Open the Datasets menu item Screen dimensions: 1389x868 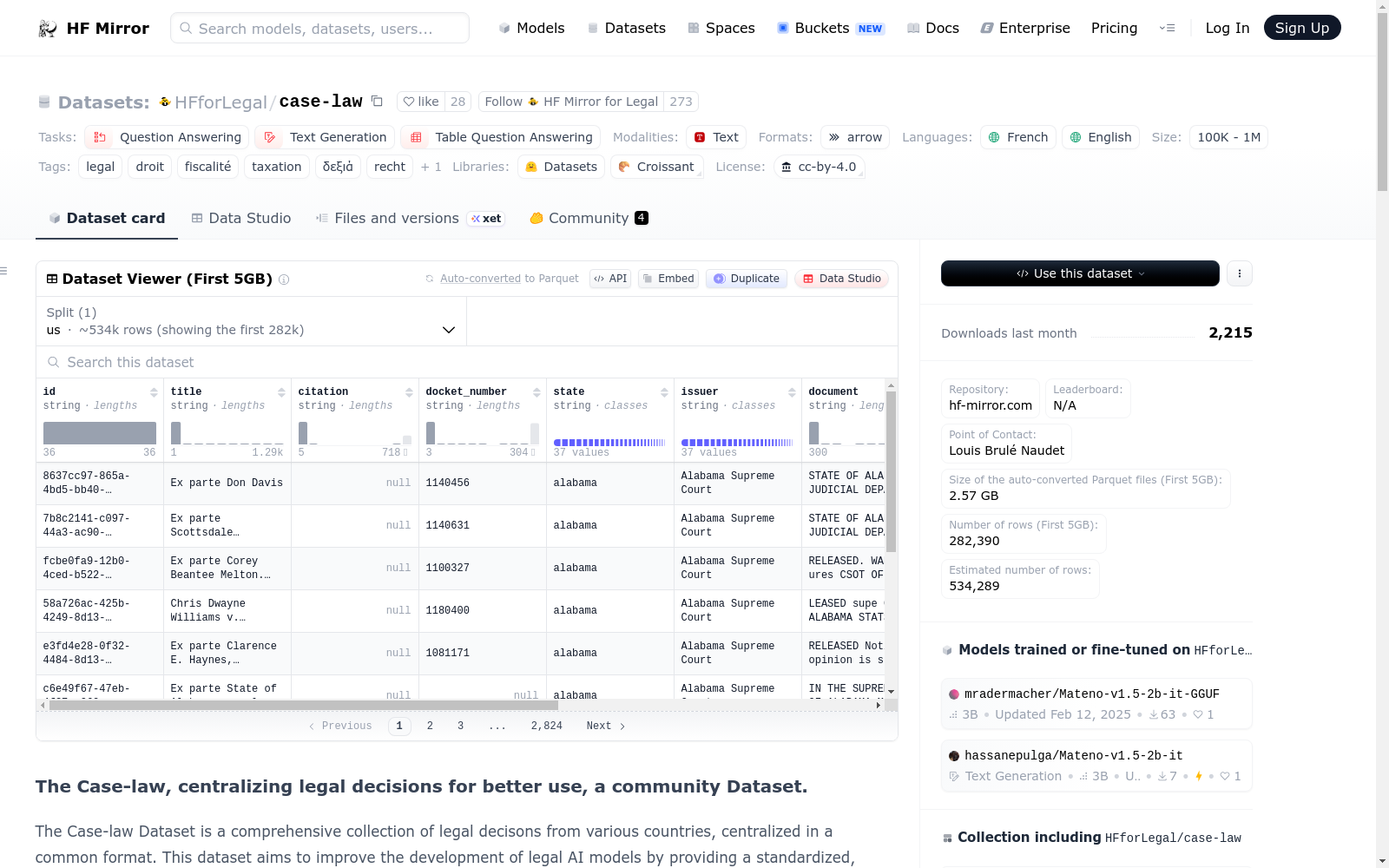tap(626, 28)
